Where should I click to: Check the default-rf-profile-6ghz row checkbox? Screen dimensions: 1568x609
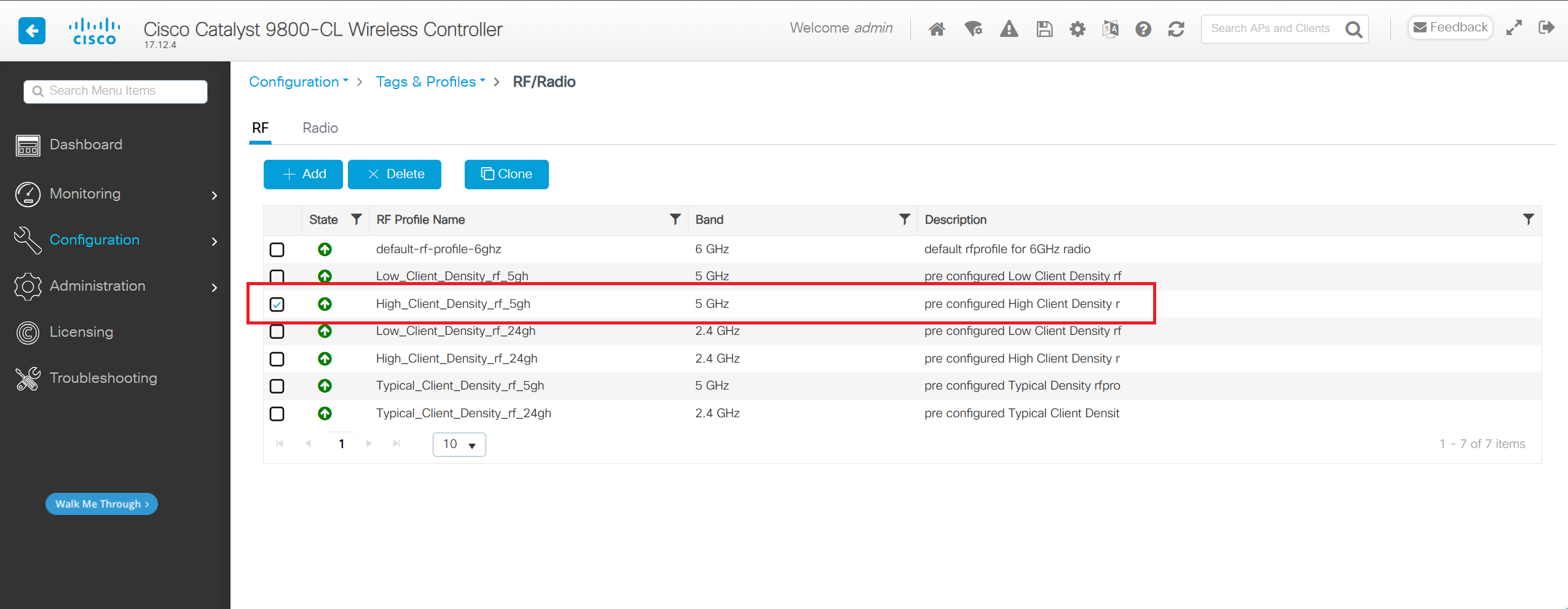277,249
